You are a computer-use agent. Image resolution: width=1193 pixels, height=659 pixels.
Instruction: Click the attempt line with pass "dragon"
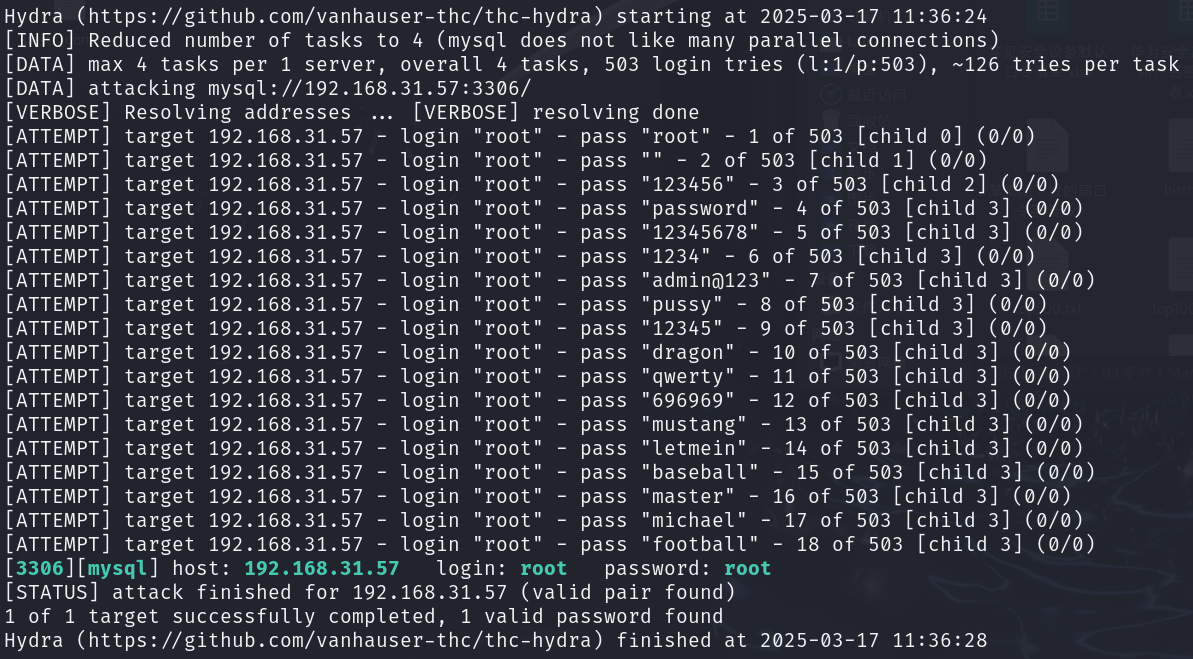pos(538,352)
